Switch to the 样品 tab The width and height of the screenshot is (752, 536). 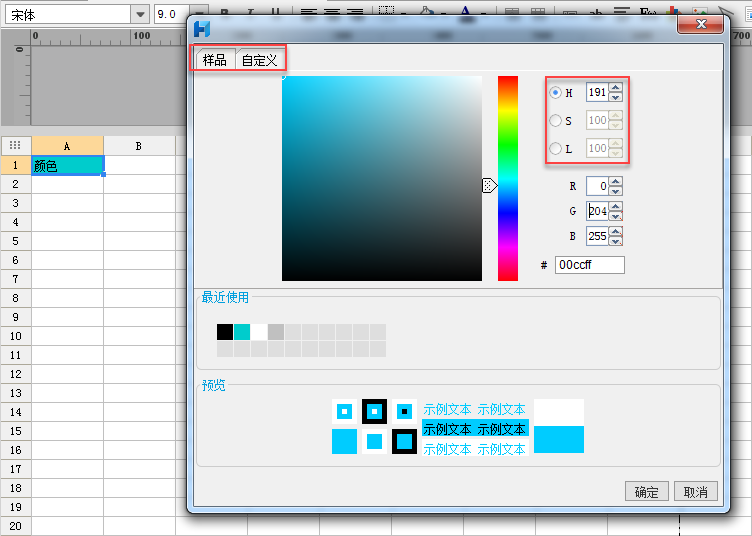214,60
